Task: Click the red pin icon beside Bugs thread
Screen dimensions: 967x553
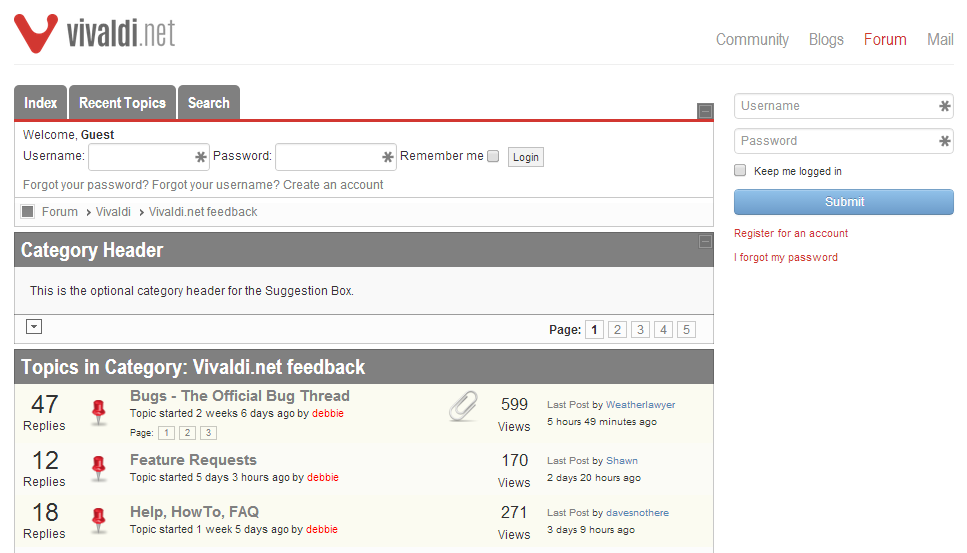Action: 99,411
